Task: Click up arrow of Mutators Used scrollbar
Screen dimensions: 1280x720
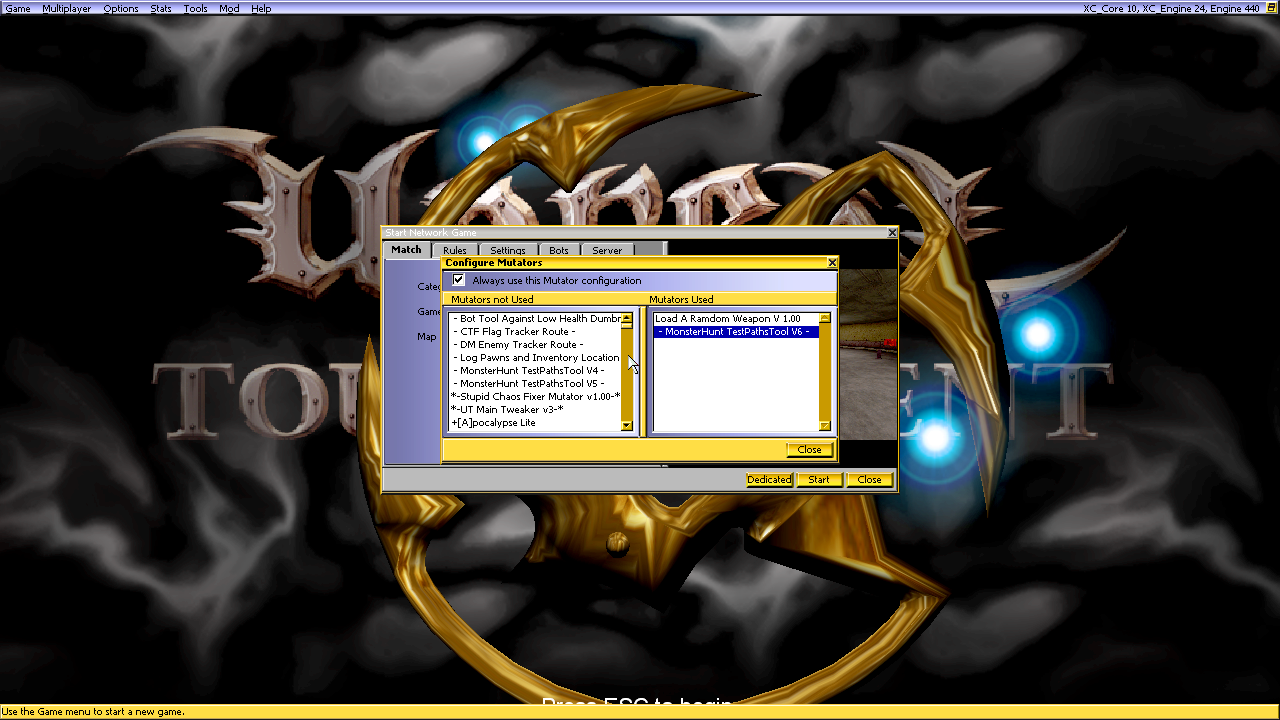Action: [x=825, y=318]
